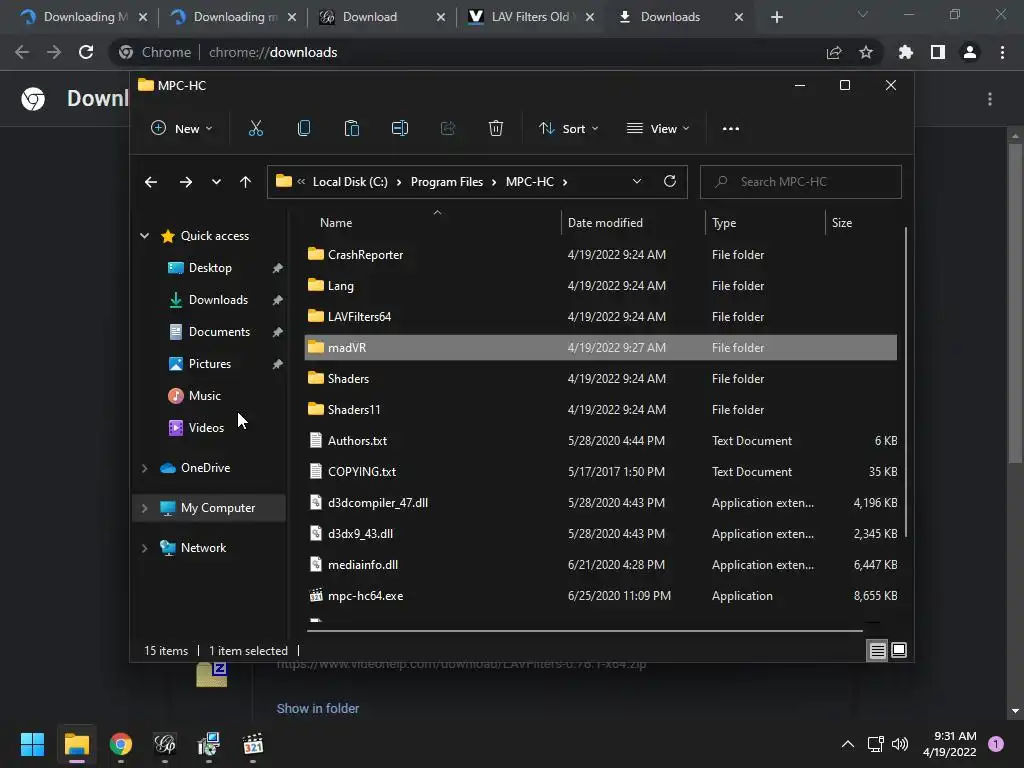Click the volume speaker tray icon
The width and height of the screenshot is (1024, 768).
900,744
